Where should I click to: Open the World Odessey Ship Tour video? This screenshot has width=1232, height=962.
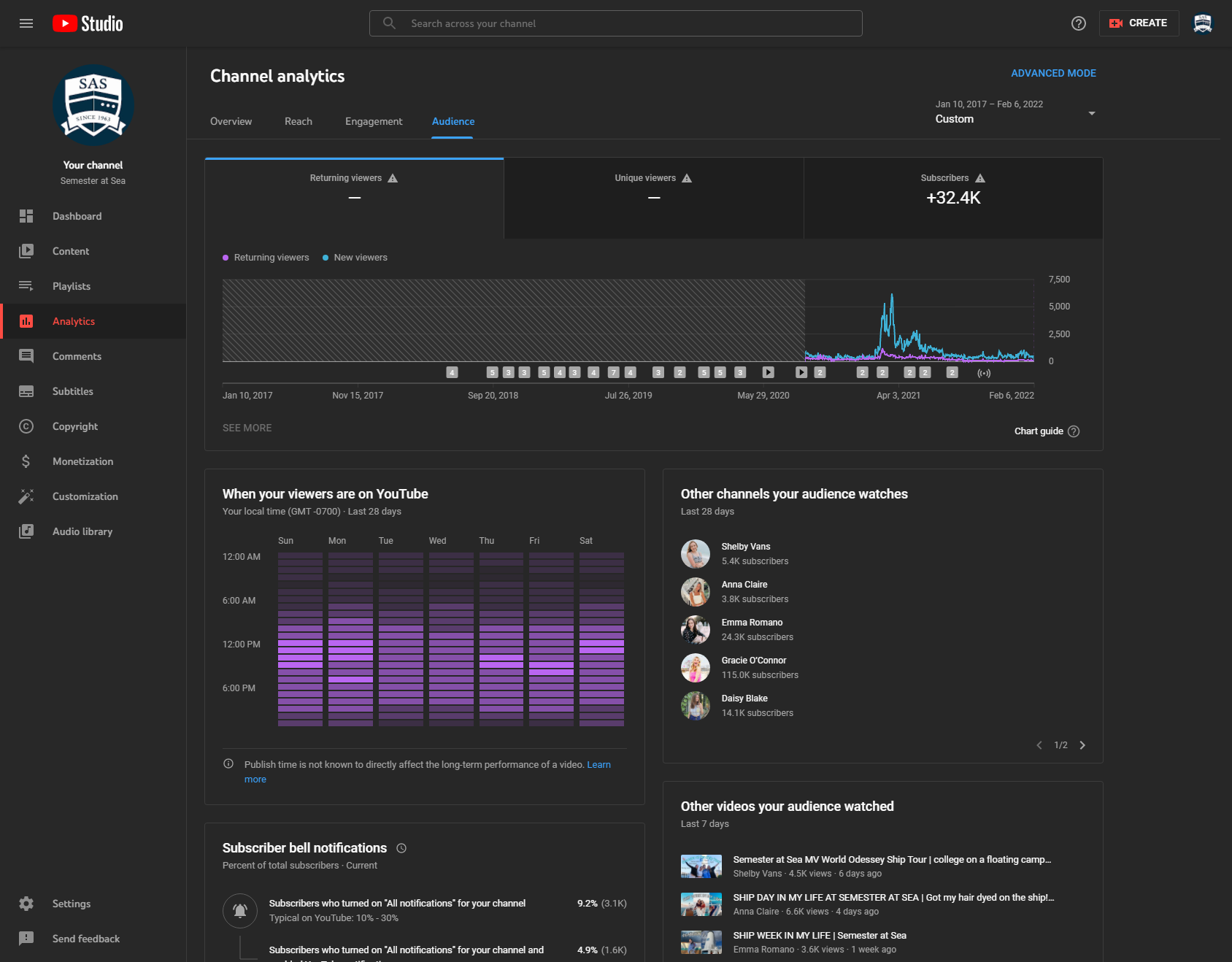pyautogui.click(x=892, y=860)
